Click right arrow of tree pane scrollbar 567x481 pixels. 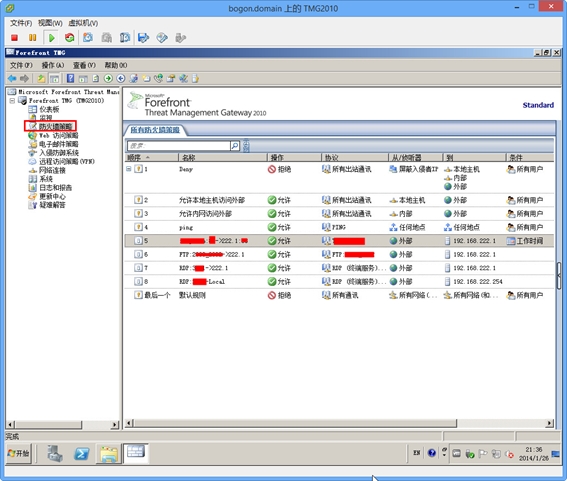[115, 425]
